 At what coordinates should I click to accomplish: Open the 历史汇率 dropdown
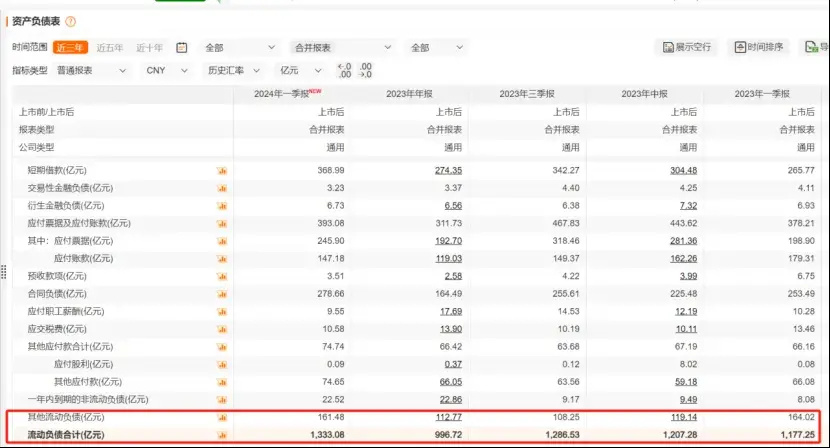(233, 70)
